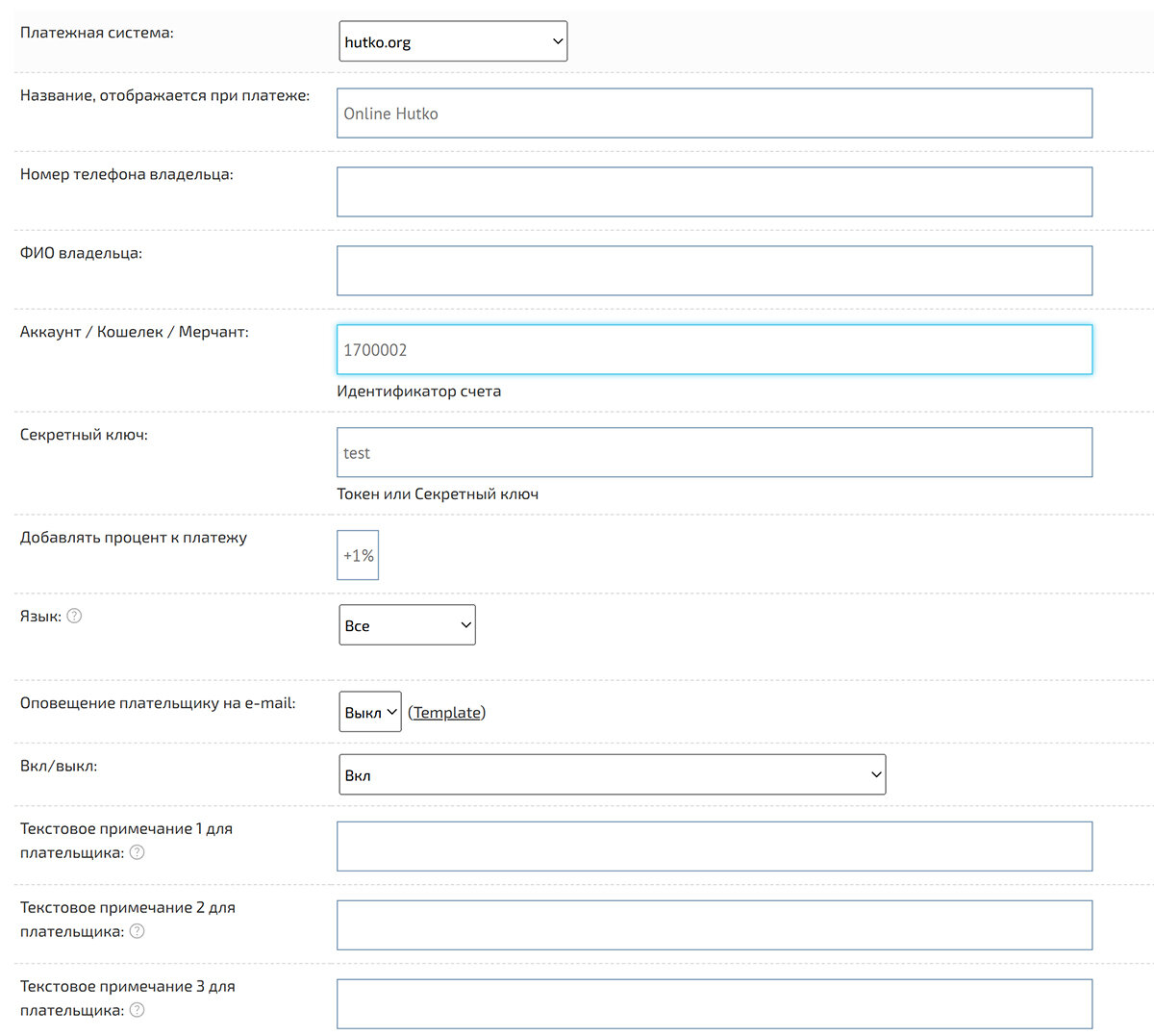The width and height of the screenshot is (1154, 1036).
Task: Expand the Вкл/выкл dropdown
Action: click(x=612, y=775)
